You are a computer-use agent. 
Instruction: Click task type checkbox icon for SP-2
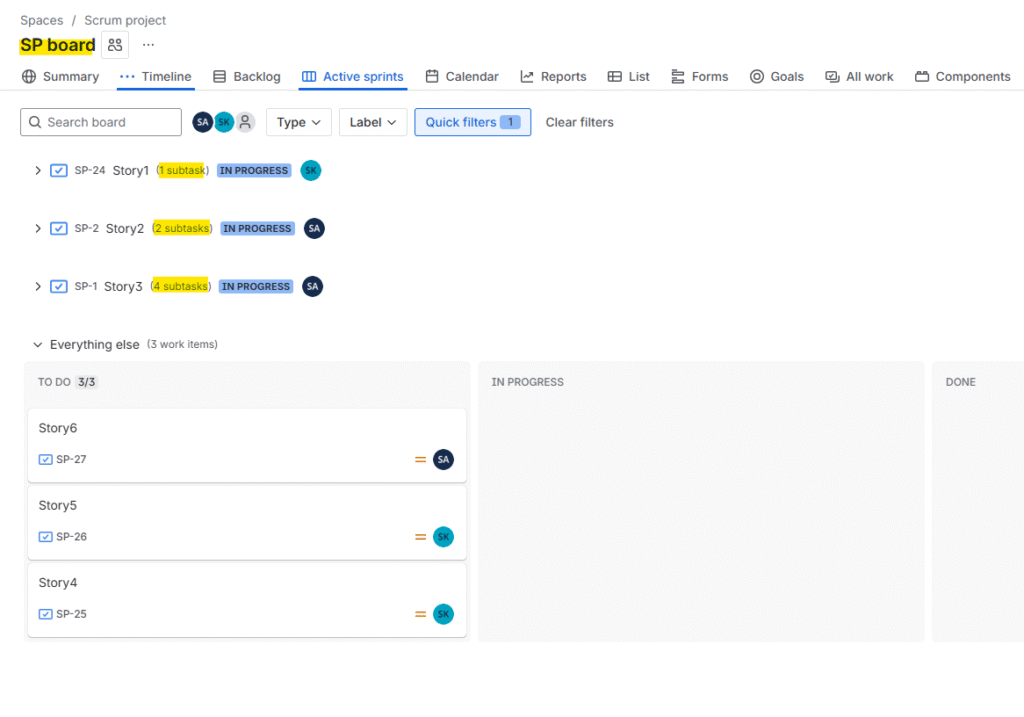(59, 228)
